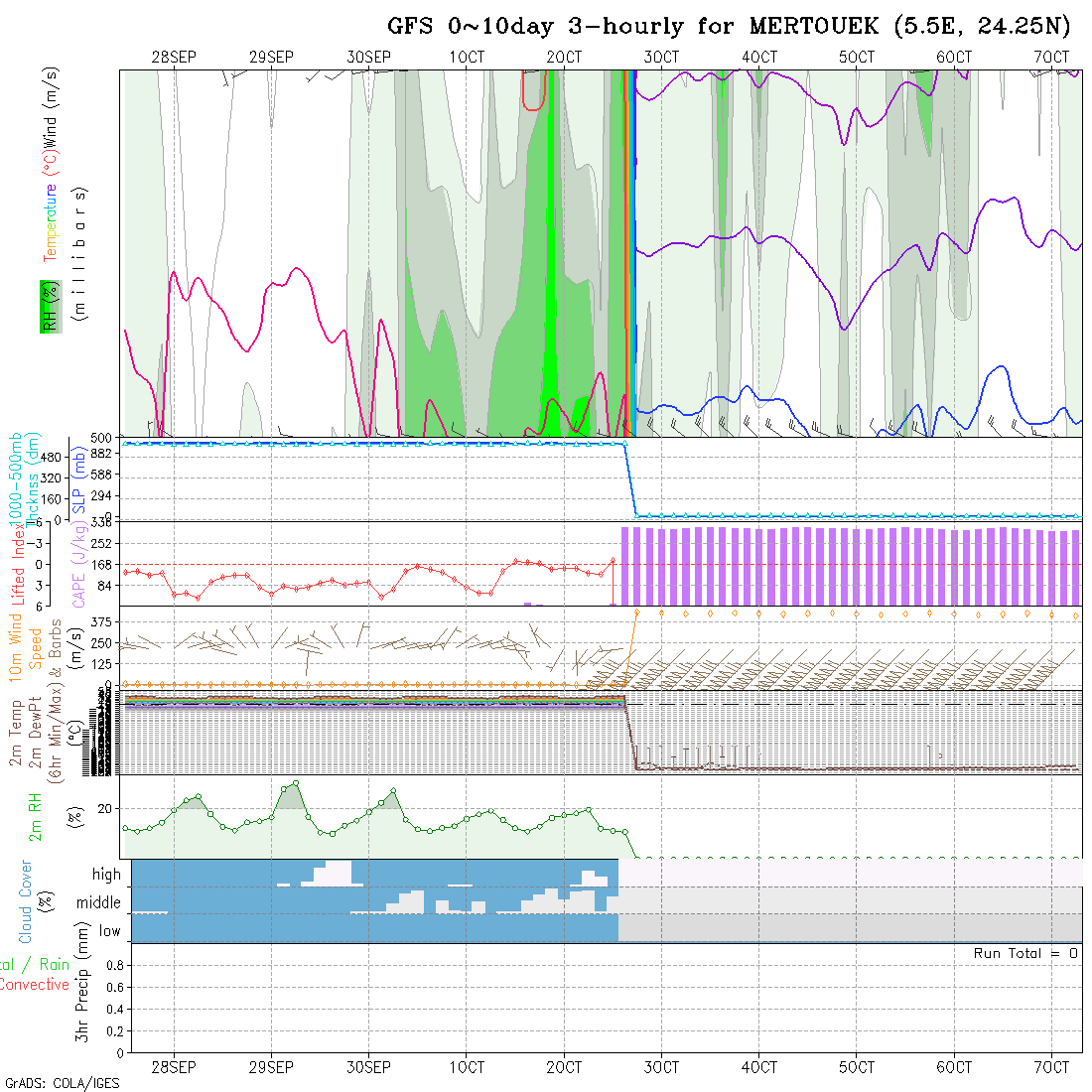Click the low cloud row label
1092x1092 pixels.
(109, 931)
